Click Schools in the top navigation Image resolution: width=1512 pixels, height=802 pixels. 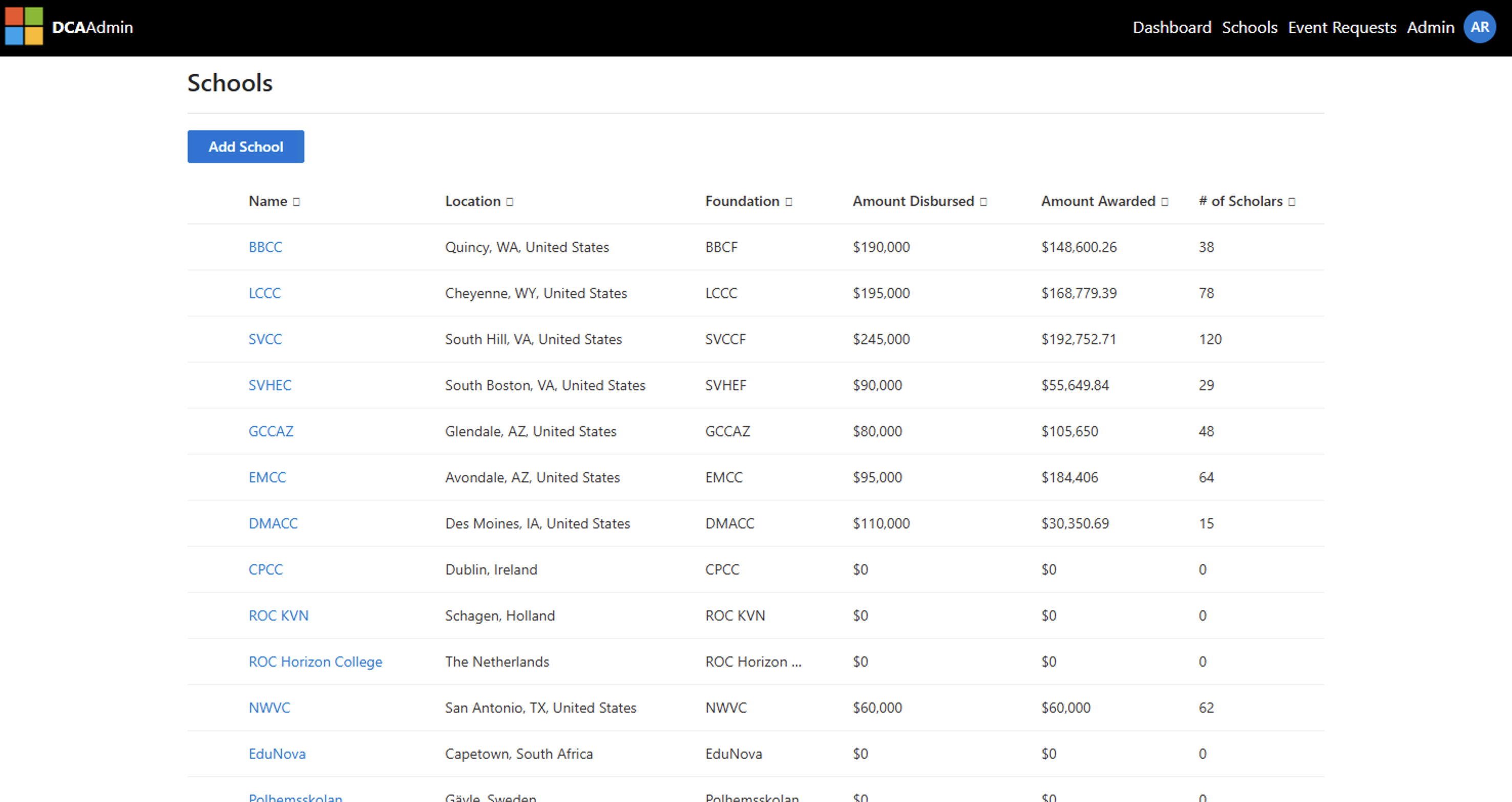point(1250,27)
